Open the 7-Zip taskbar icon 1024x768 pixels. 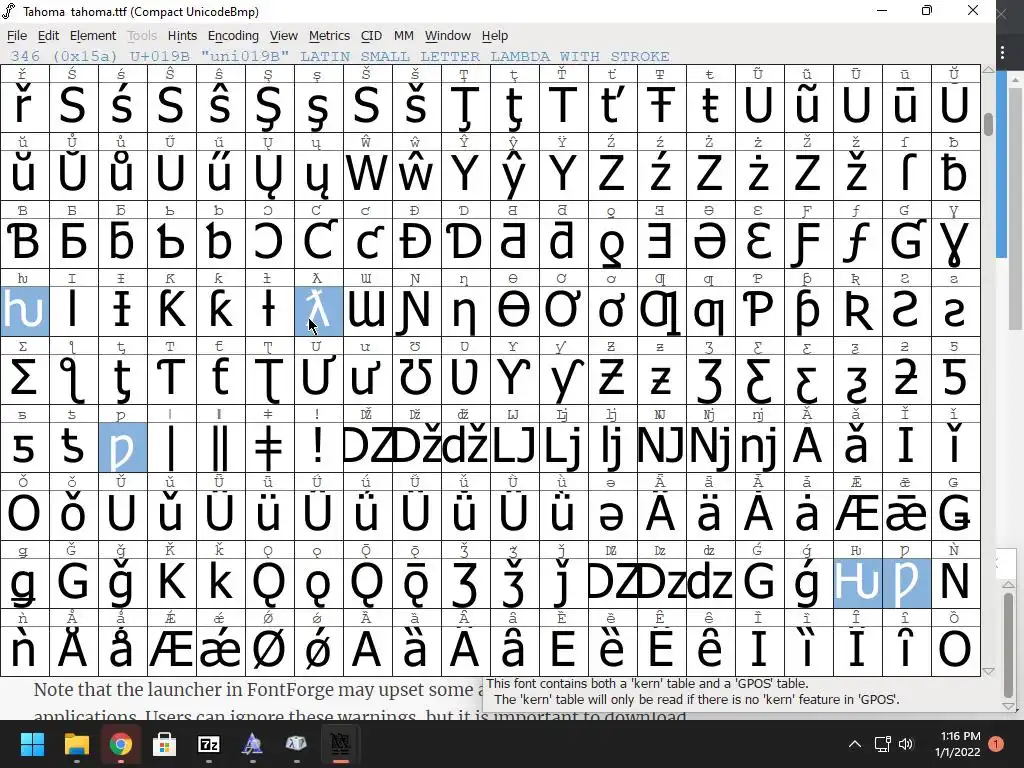pos(208,744)
